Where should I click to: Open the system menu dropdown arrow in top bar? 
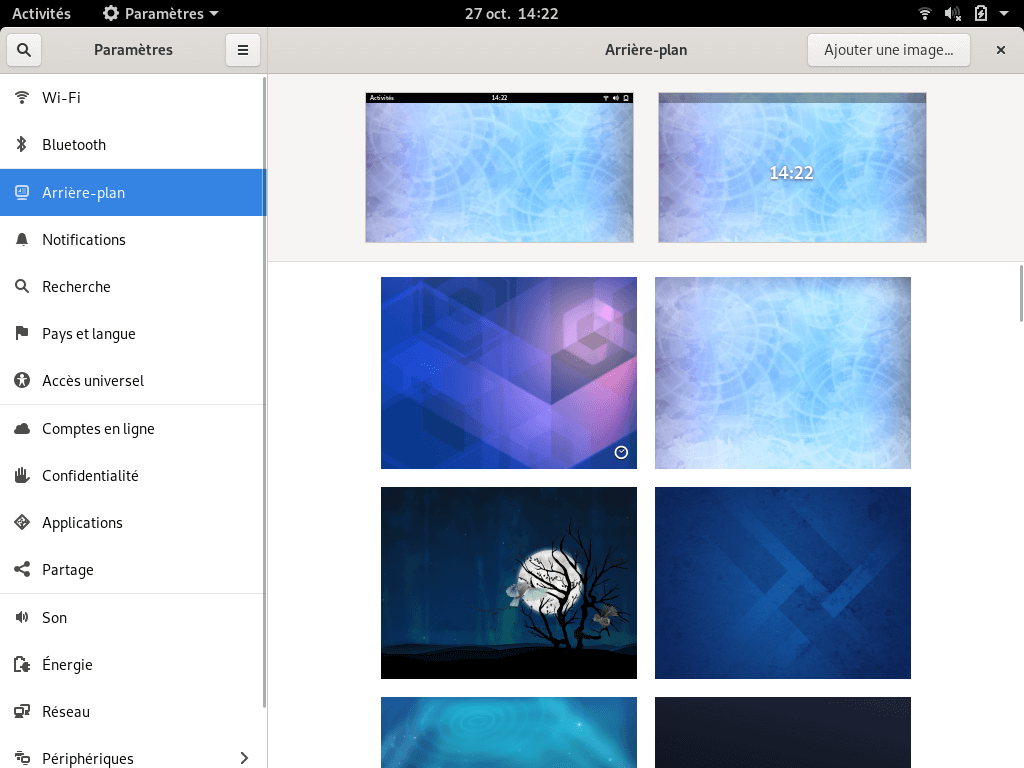(1004, 13)
